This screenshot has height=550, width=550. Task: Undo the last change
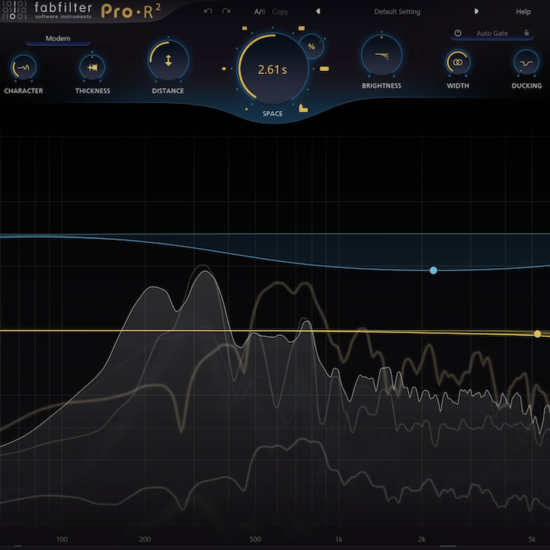click(x=208, y=11)
